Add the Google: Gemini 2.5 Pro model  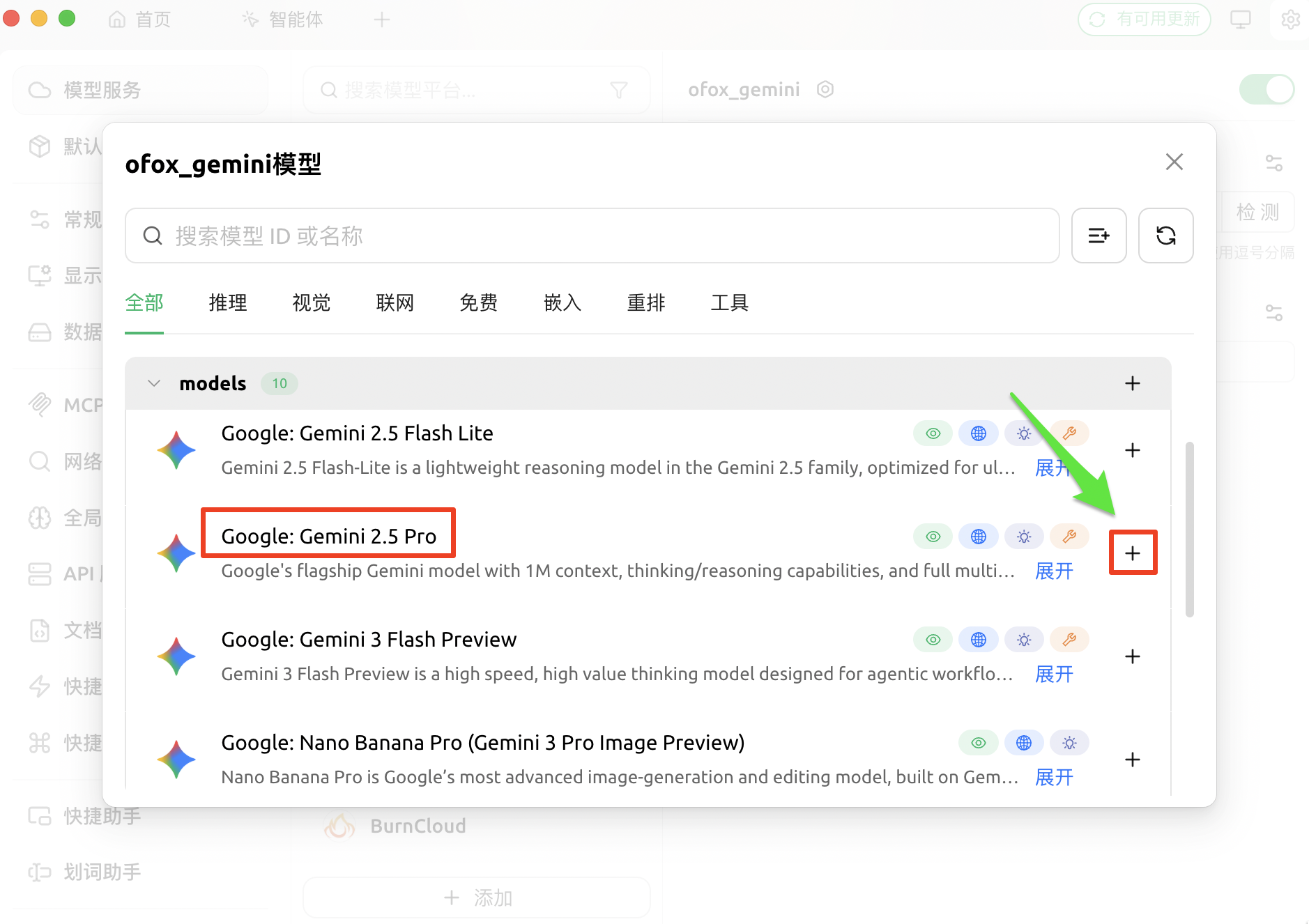coord(1133,553)
